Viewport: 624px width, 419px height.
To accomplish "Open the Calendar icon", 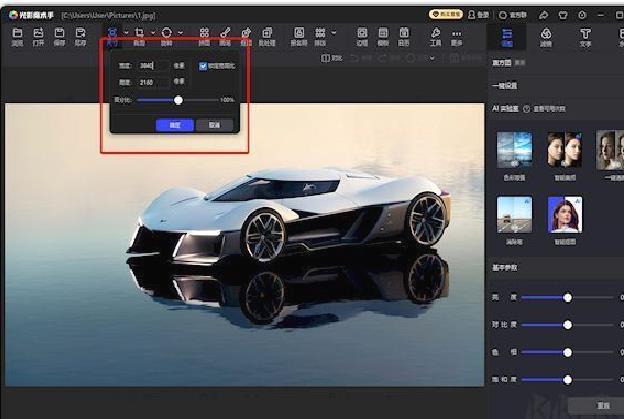I will point(404,33).
